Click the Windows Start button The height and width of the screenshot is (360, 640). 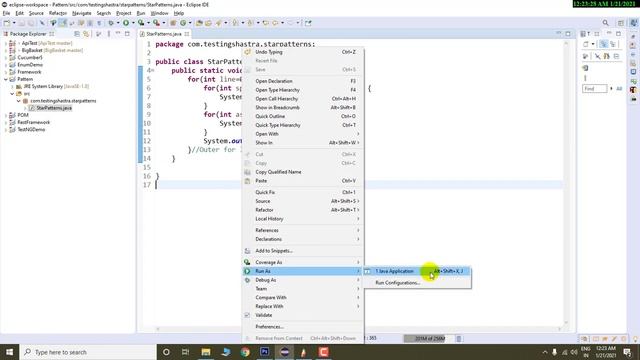pos(9,352)
